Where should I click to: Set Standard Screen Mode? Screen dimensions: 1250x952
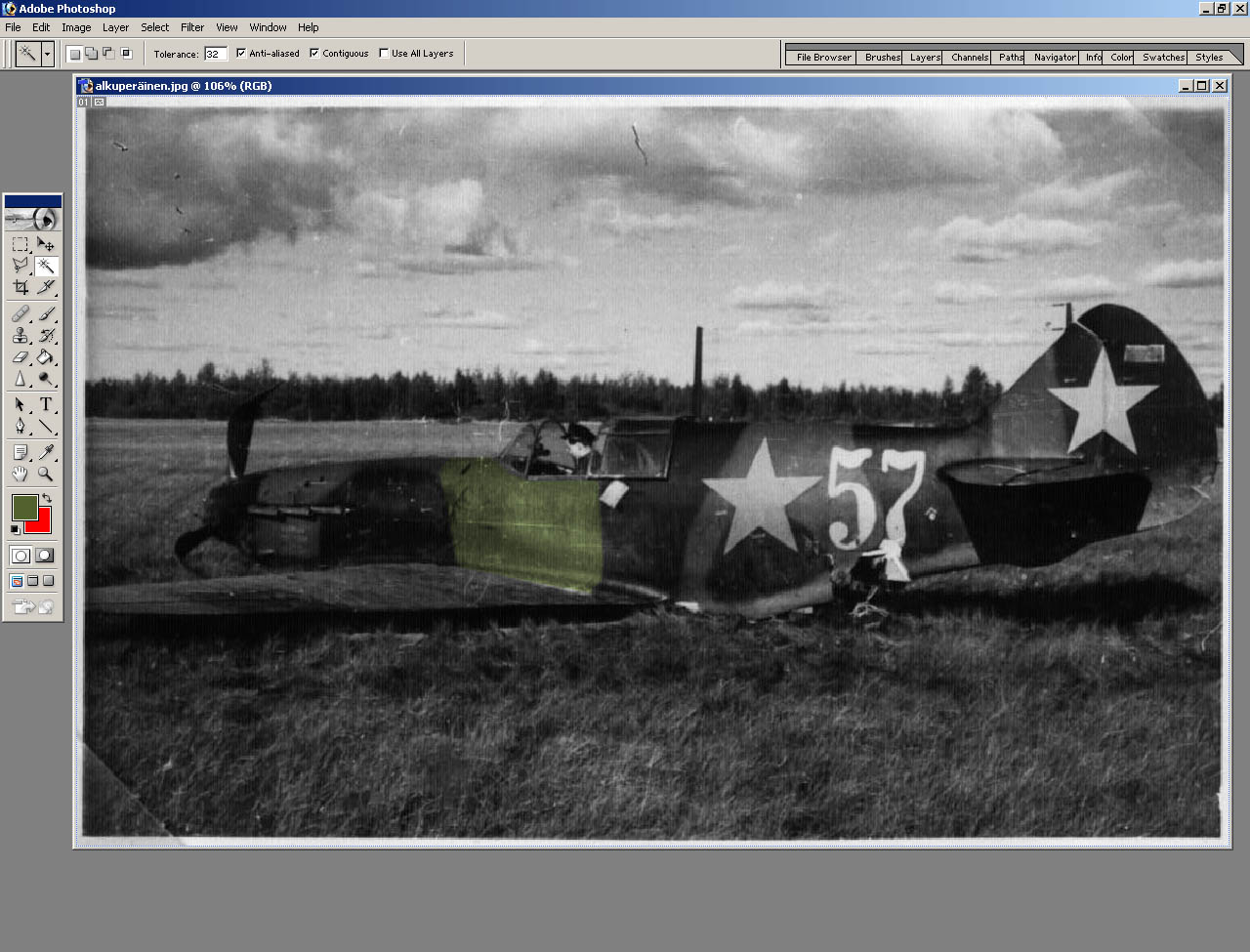[x=18, y=581]
